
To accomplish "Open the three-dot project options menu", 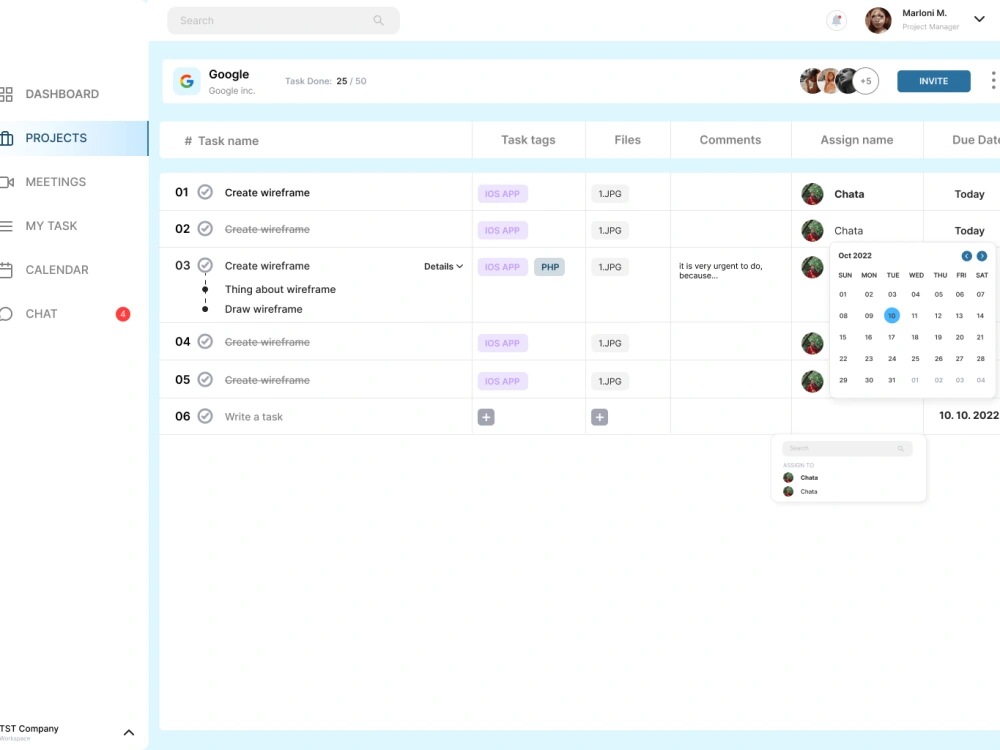I will pyautogui.click(x=993, y=80).
